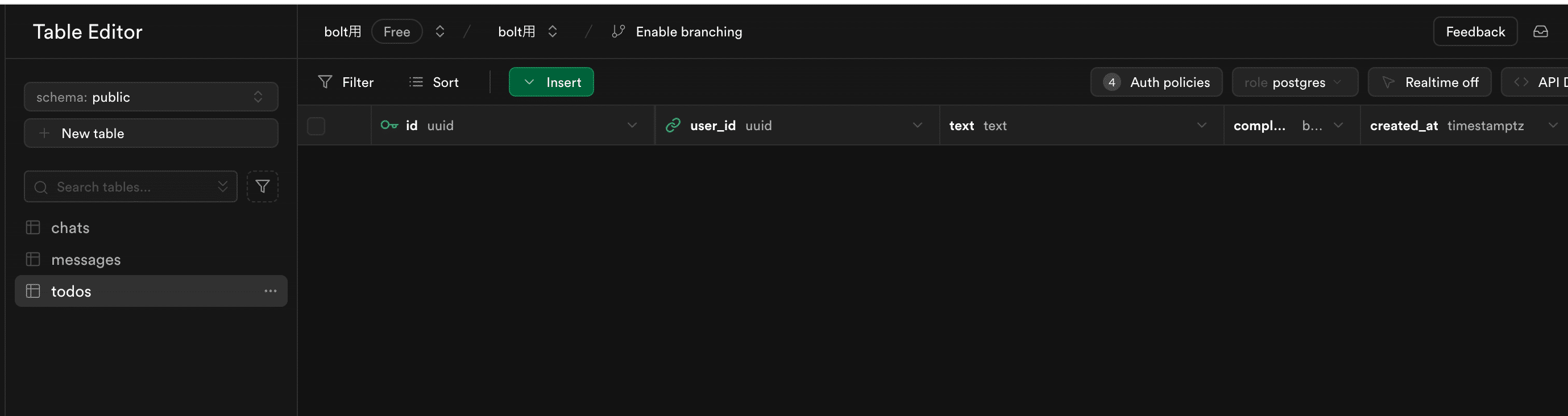This screenshot has width=1568, height=416.
Task: Open the messages table
Action: point(86,260)
